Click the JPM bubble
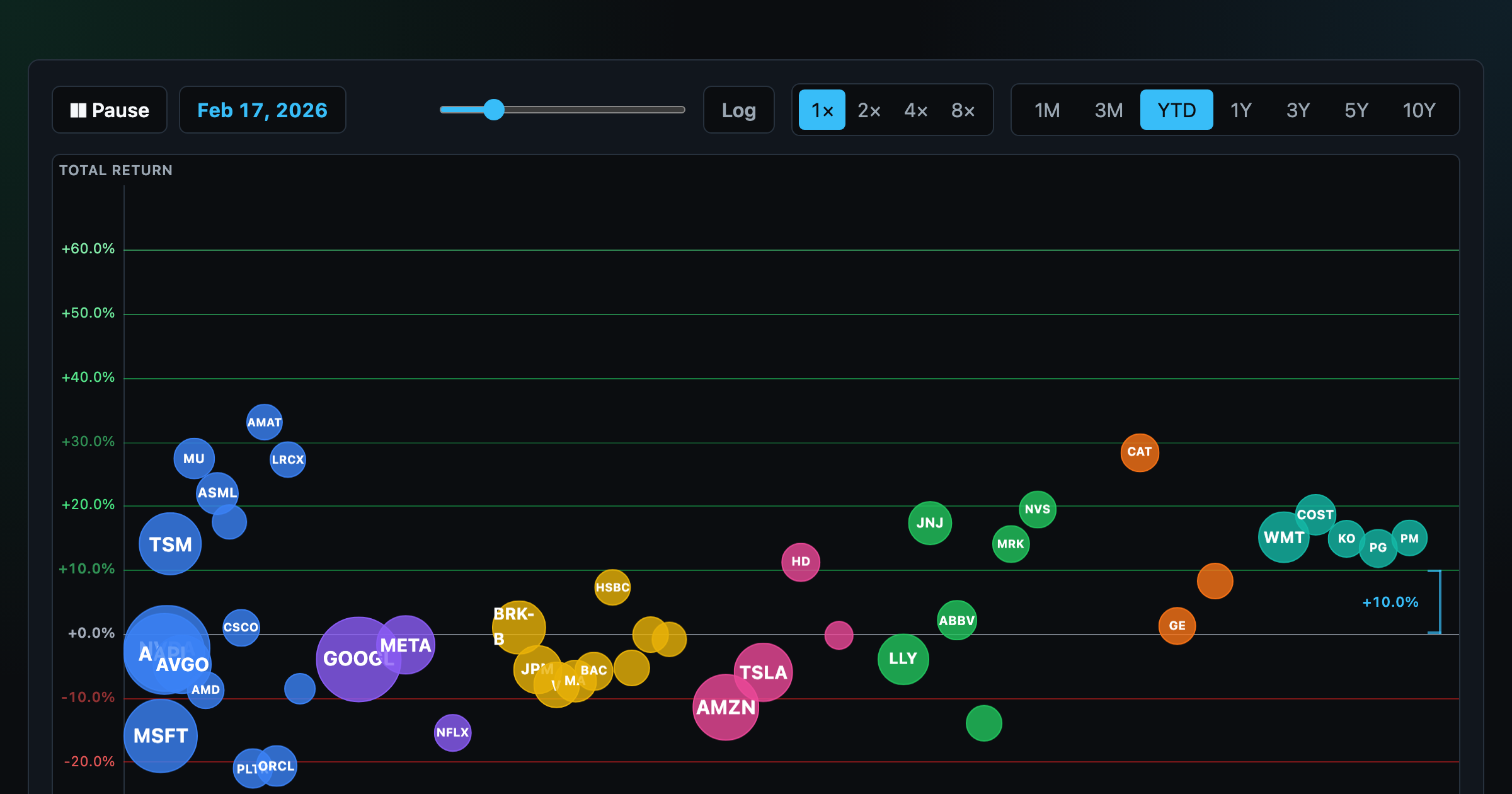The width and height of the screenshot is (1512, 794). coord(537,669)
